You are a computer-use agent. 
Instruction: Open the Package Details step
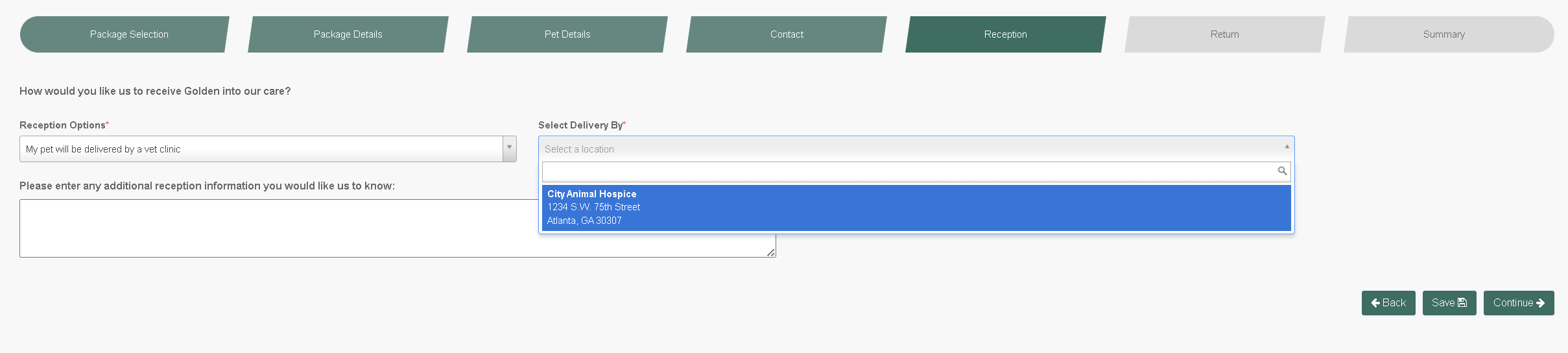[x=348, y=34]
